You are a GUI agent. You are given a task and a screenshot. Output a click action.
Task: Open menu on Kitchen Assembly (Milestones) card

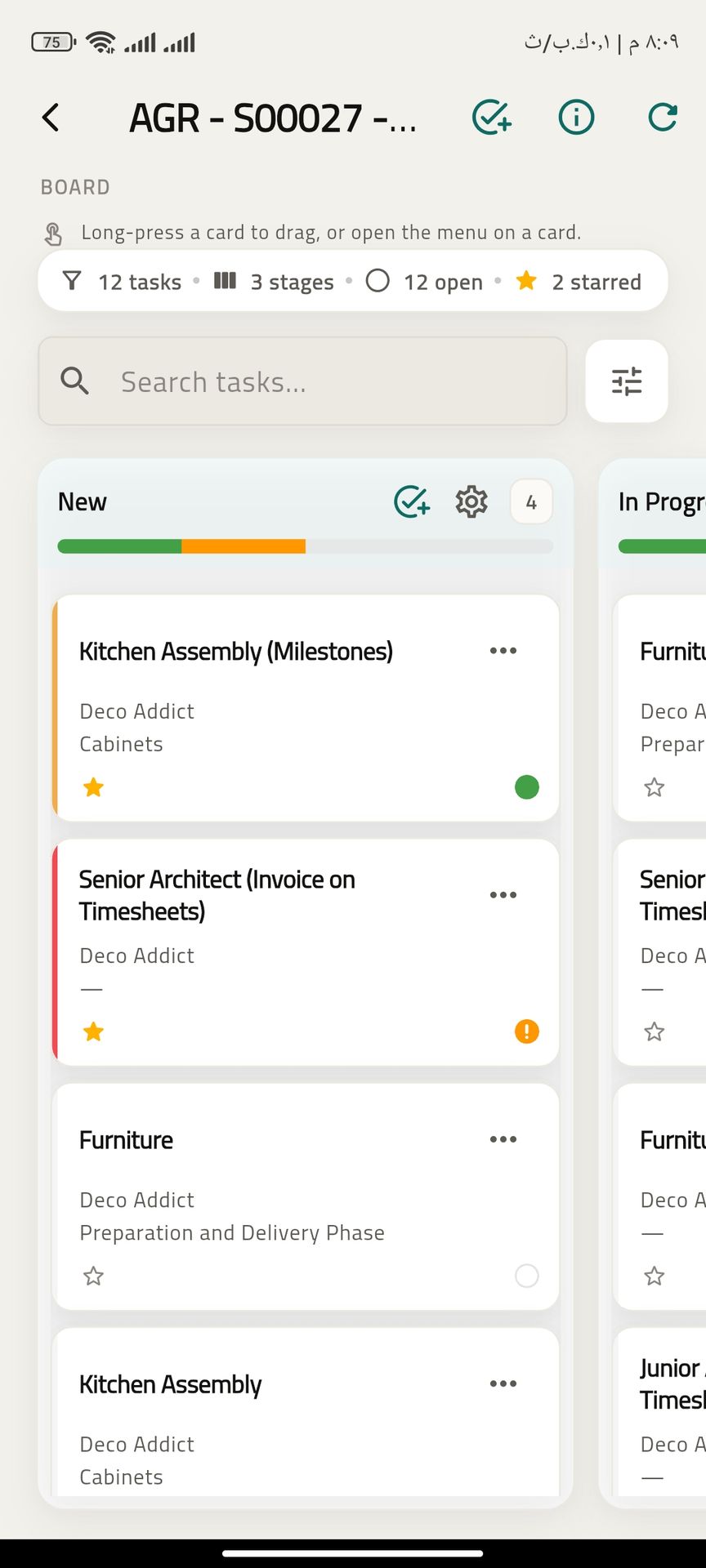(503, 651)
